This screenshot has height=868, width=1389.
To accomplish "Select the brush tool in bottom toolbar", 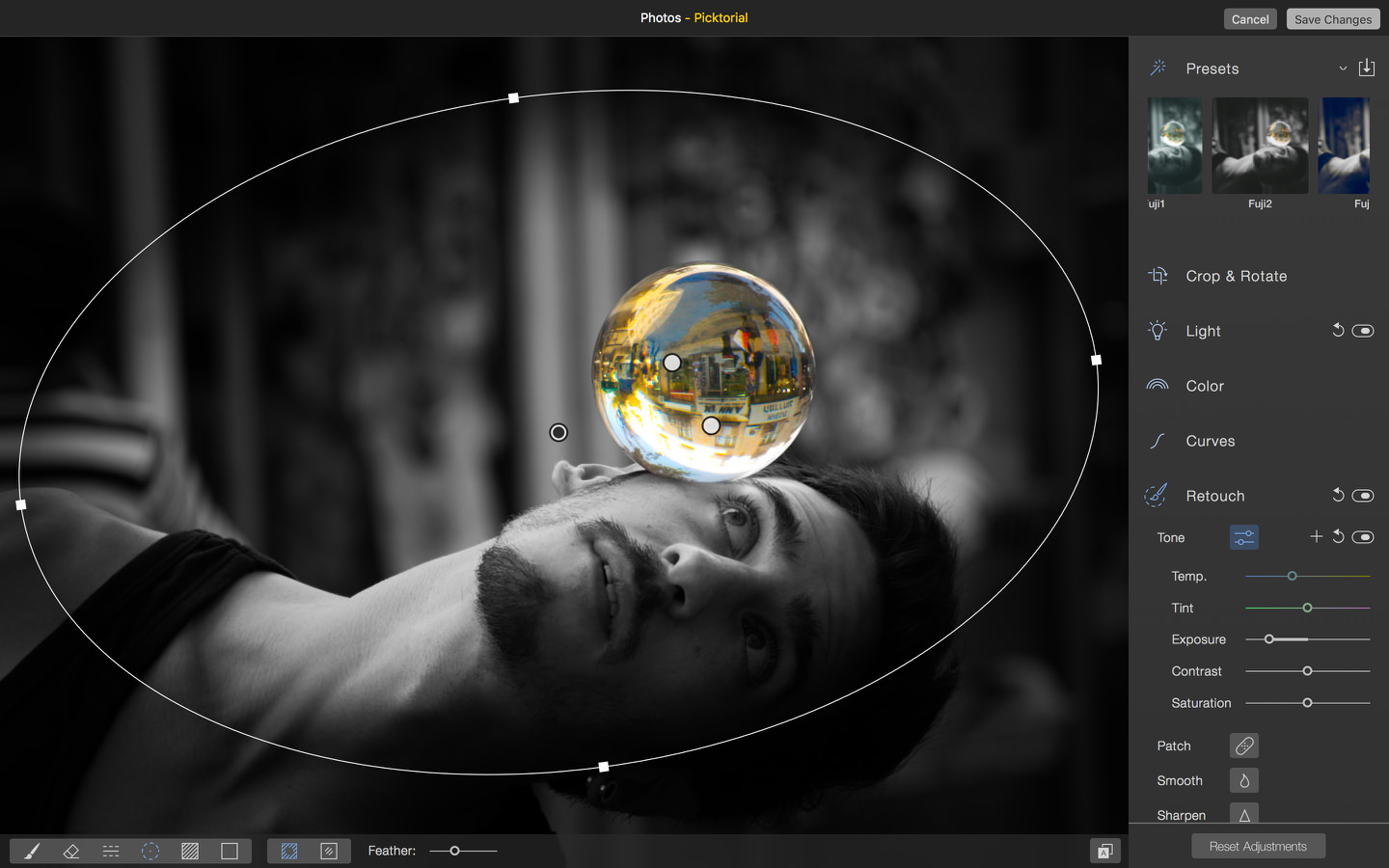I will coord(31,851).
